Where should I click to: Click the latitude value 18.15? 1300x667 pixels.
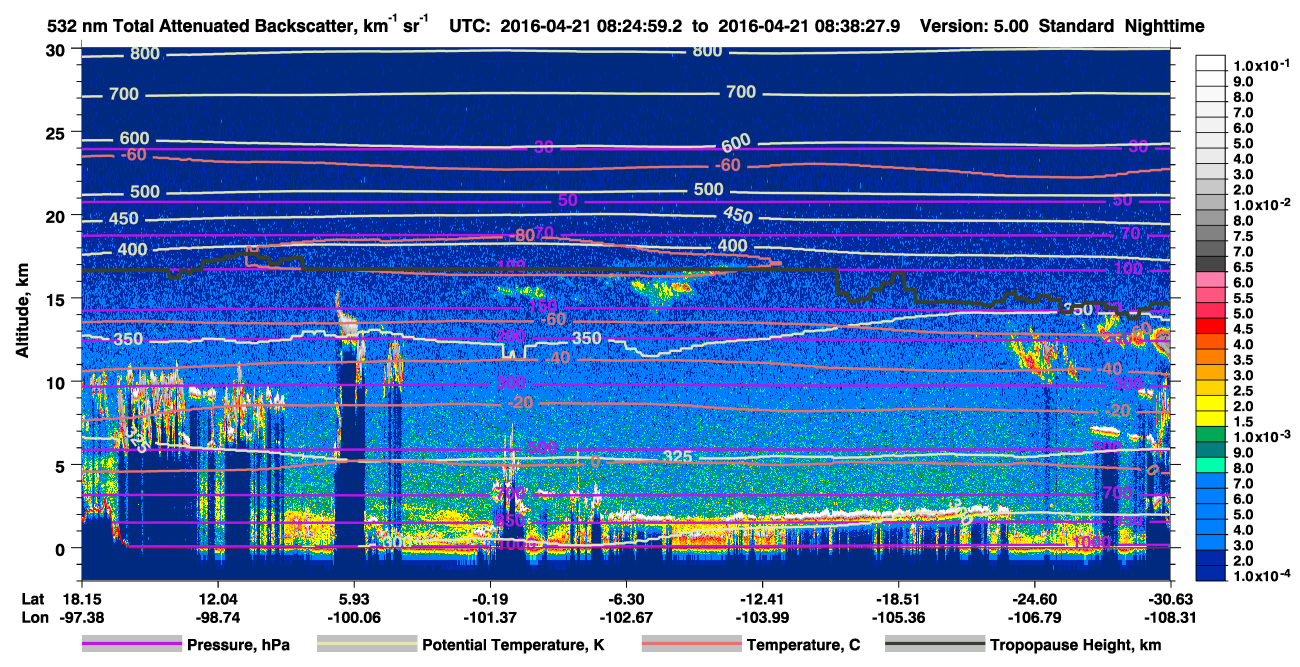[x=83, y=598]
